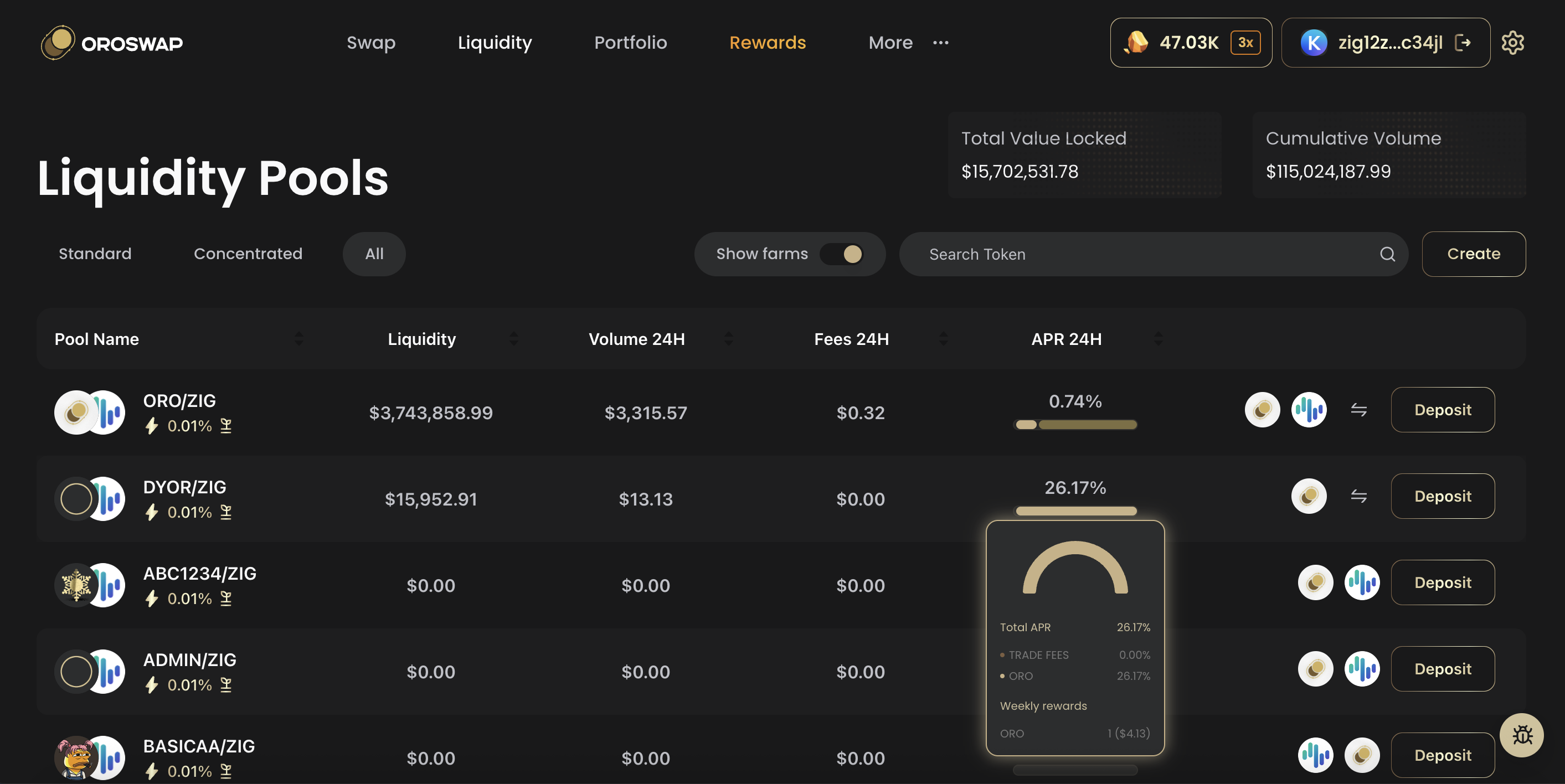Click the bug report icon in bottom corner
This screenshot has height=784, width=1565.
pyautogui.click(x=1522, y=735)
